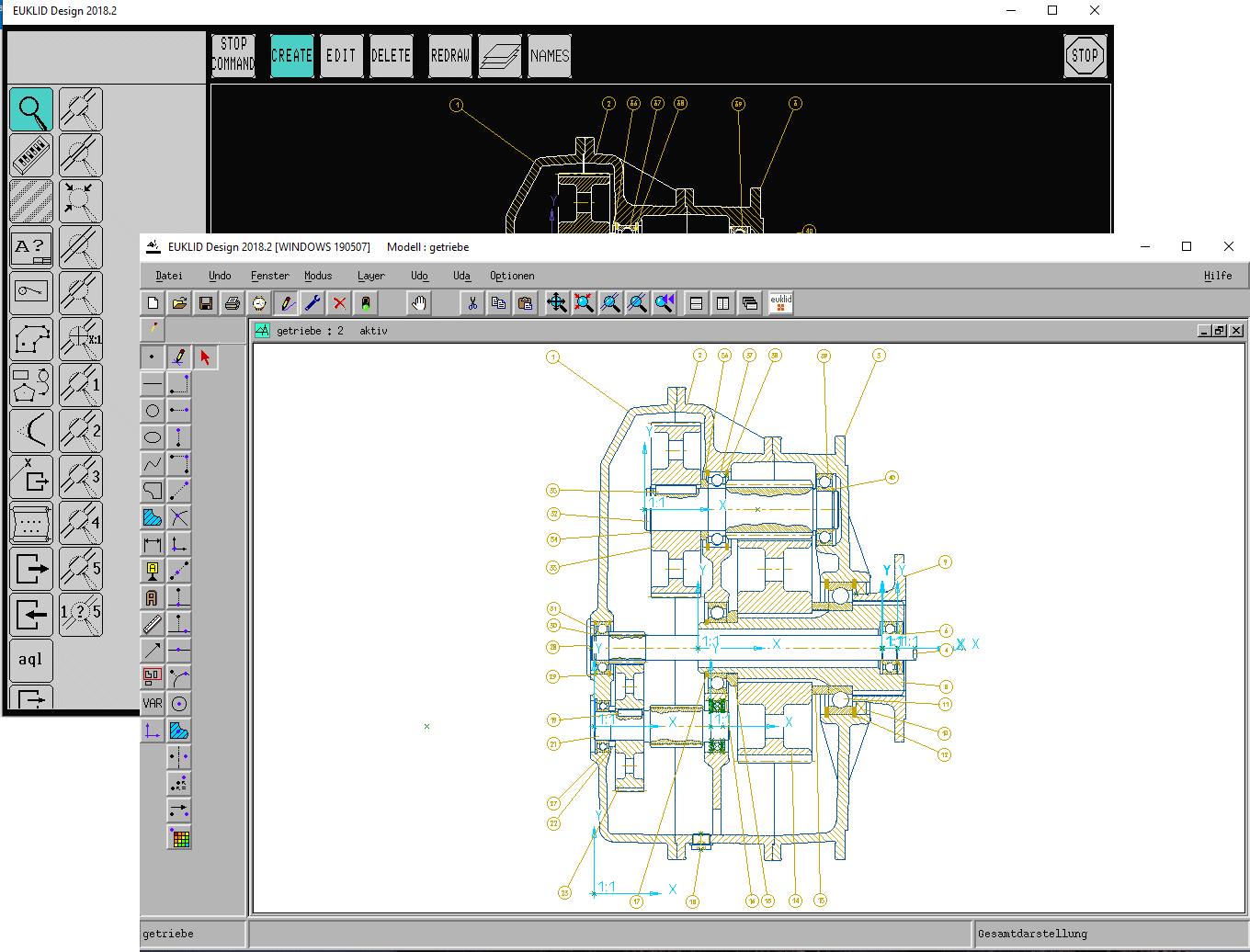Select the intersection point snap tool
Screen dimensions: 1250x952
click(179, 517)
